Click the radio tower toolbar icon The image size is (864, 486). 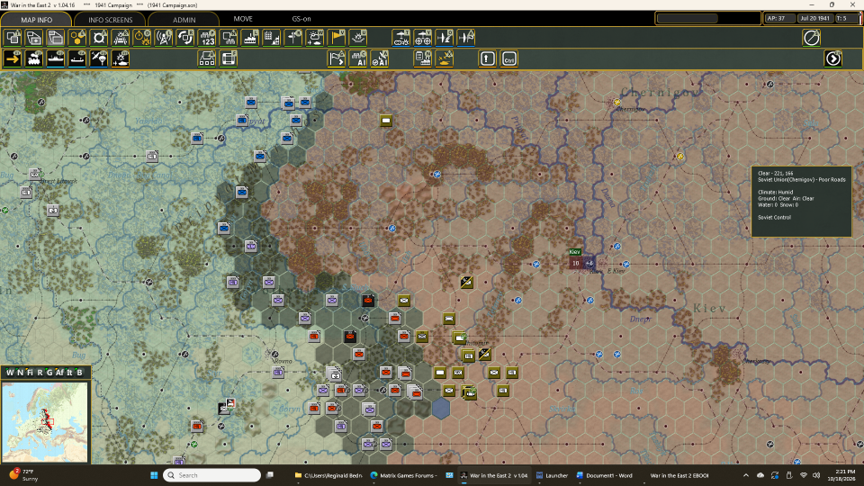point(164,38)
